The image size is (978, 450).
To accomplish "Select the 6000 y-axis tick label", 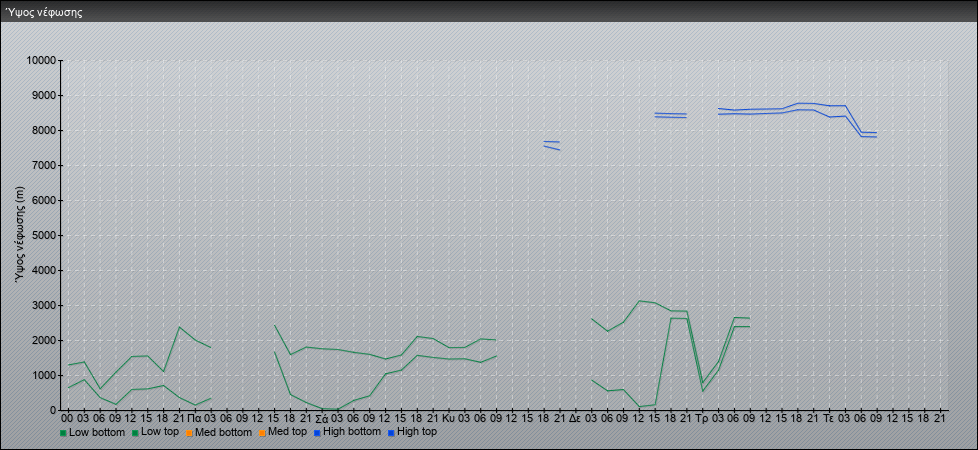I will [x=44, y=200].
